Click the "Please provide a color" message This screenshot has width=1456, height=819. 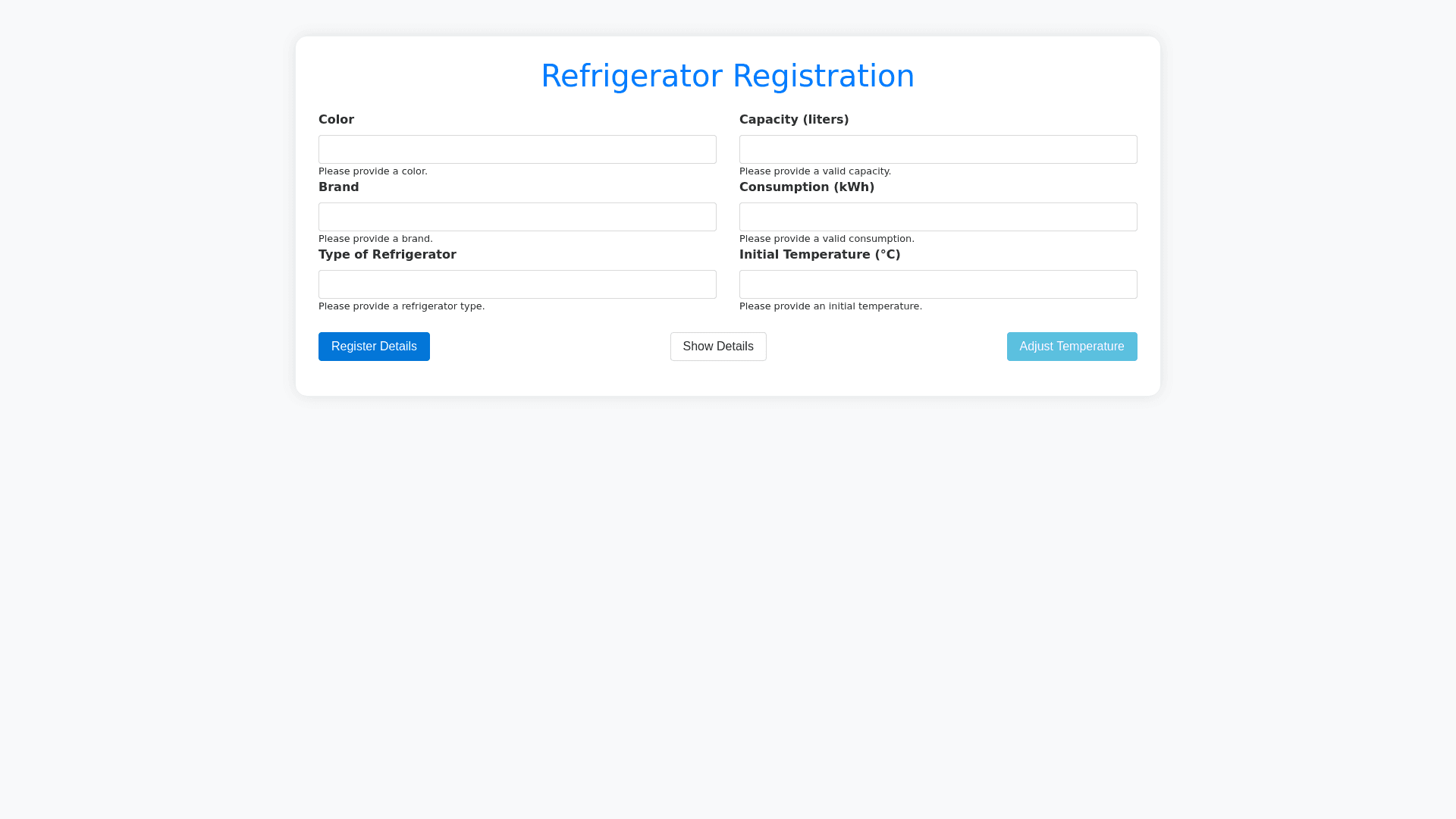click(372, 171)
